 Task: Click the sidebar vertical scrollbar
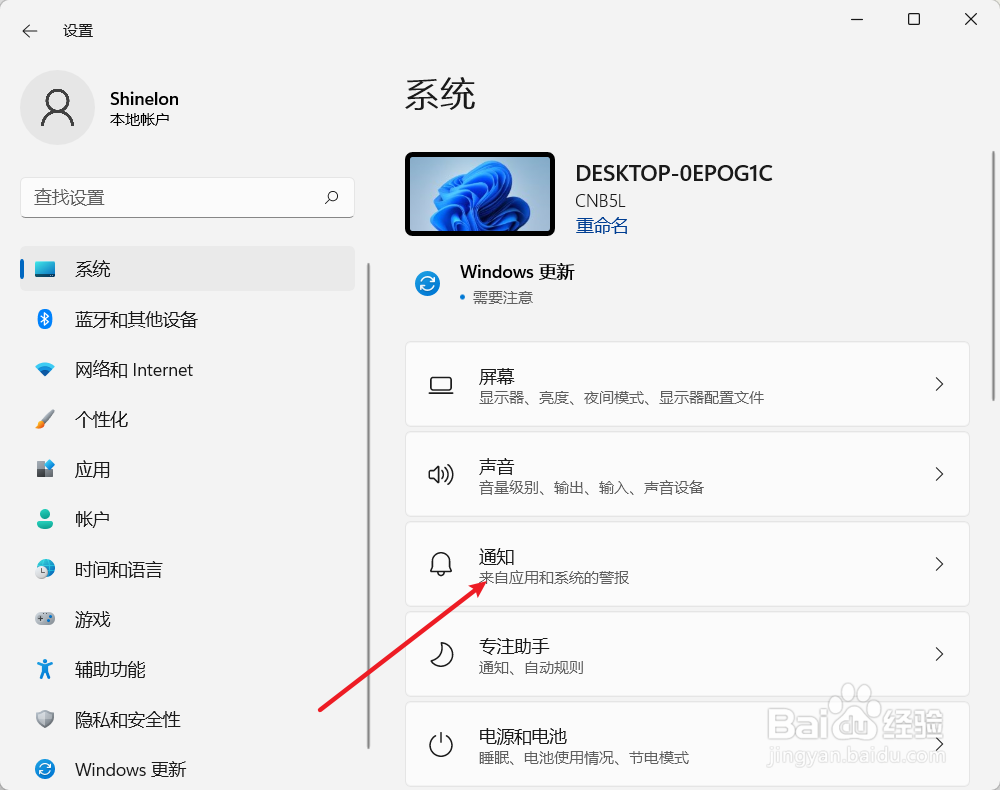click(369, 506)
